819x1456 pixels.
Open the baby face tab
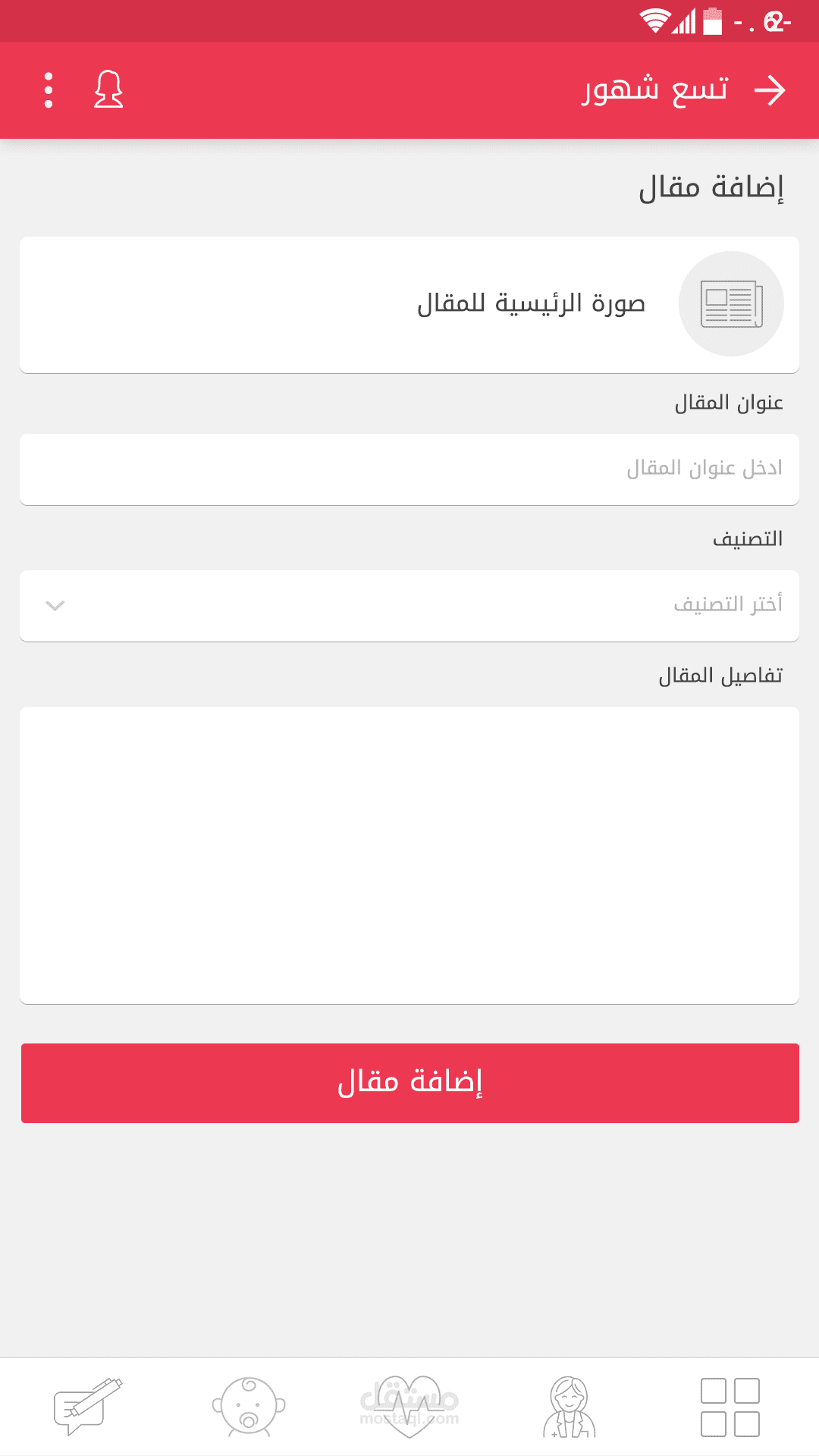[248, 1407]
